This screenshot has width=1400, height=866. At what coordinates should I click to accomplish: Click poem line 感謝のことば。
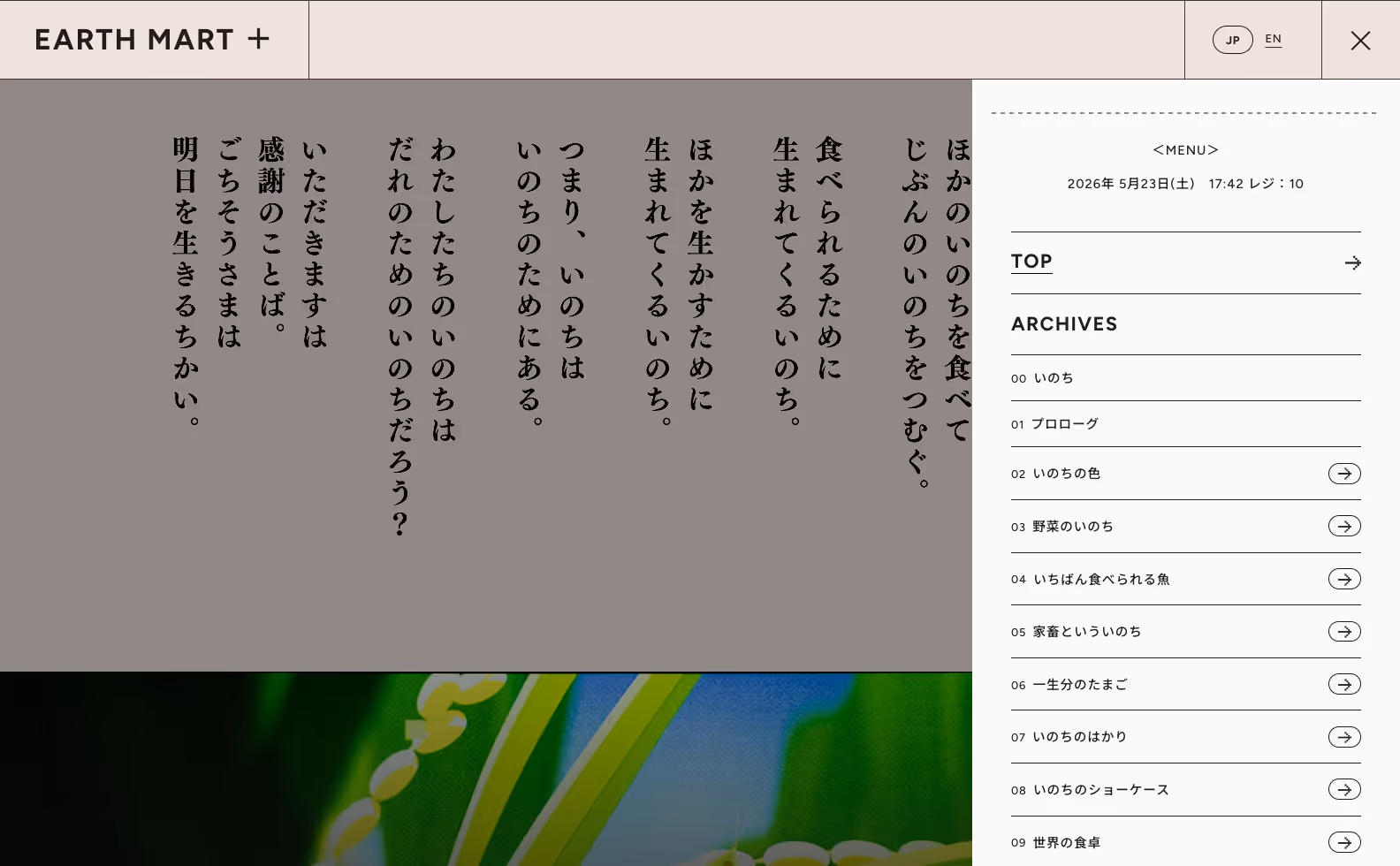(x=271, y=235)
